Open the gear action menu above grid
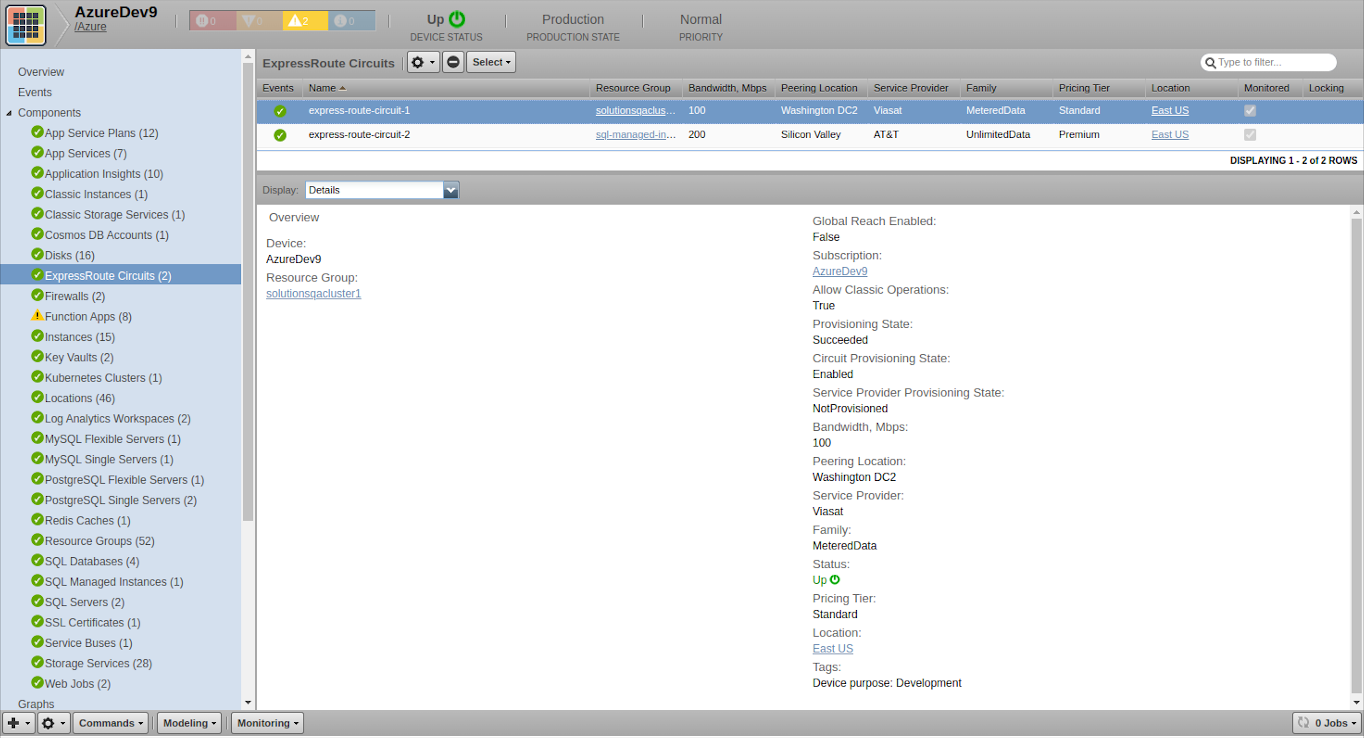 (x=423, y=62)
